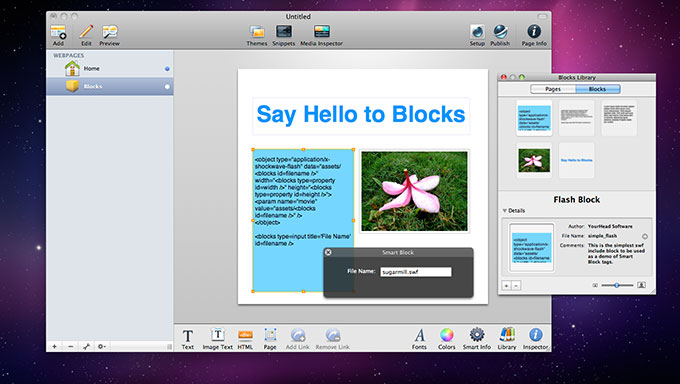Open the Snippets panel
680x384 pixels.
tap(284, 32)
